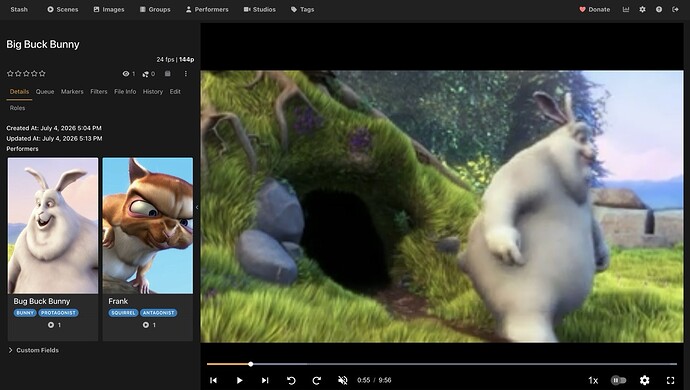
Task: Switch to the Markers tab
Action: point(72,92)
